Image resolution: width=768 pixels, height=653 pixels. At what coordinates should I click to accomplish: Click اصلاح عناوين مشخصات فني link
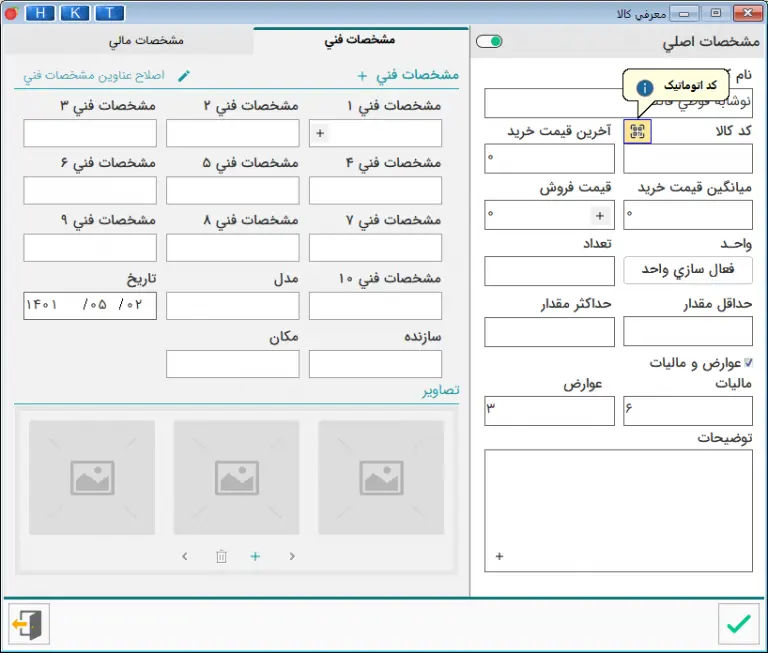pos(94,75)
